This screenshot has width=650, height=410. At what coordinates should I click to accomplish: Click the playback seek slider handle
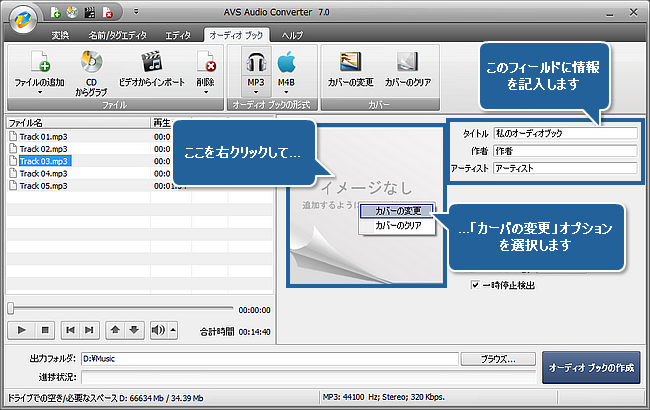point(11,308)
